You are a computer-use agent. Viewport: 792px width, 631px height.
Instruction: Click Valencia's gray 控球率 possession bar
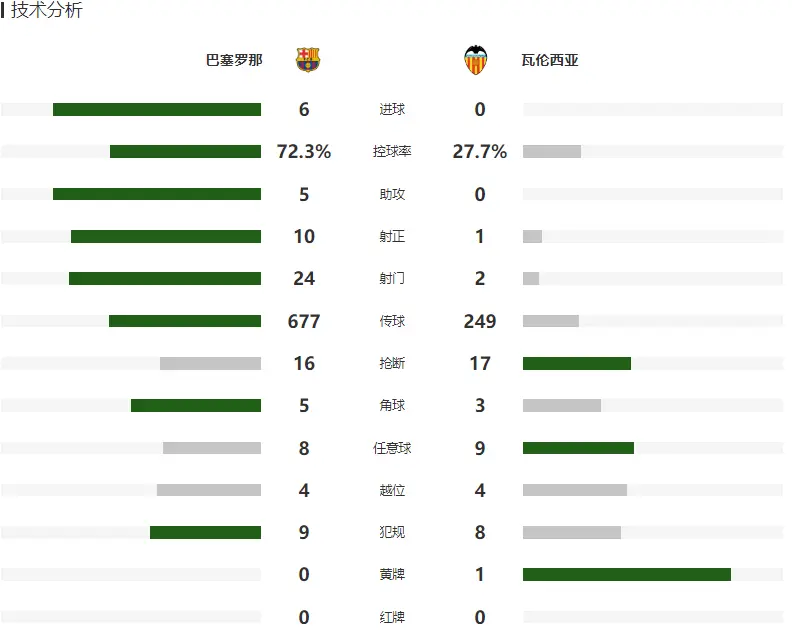pyautogui.click(x=552, y=152)
